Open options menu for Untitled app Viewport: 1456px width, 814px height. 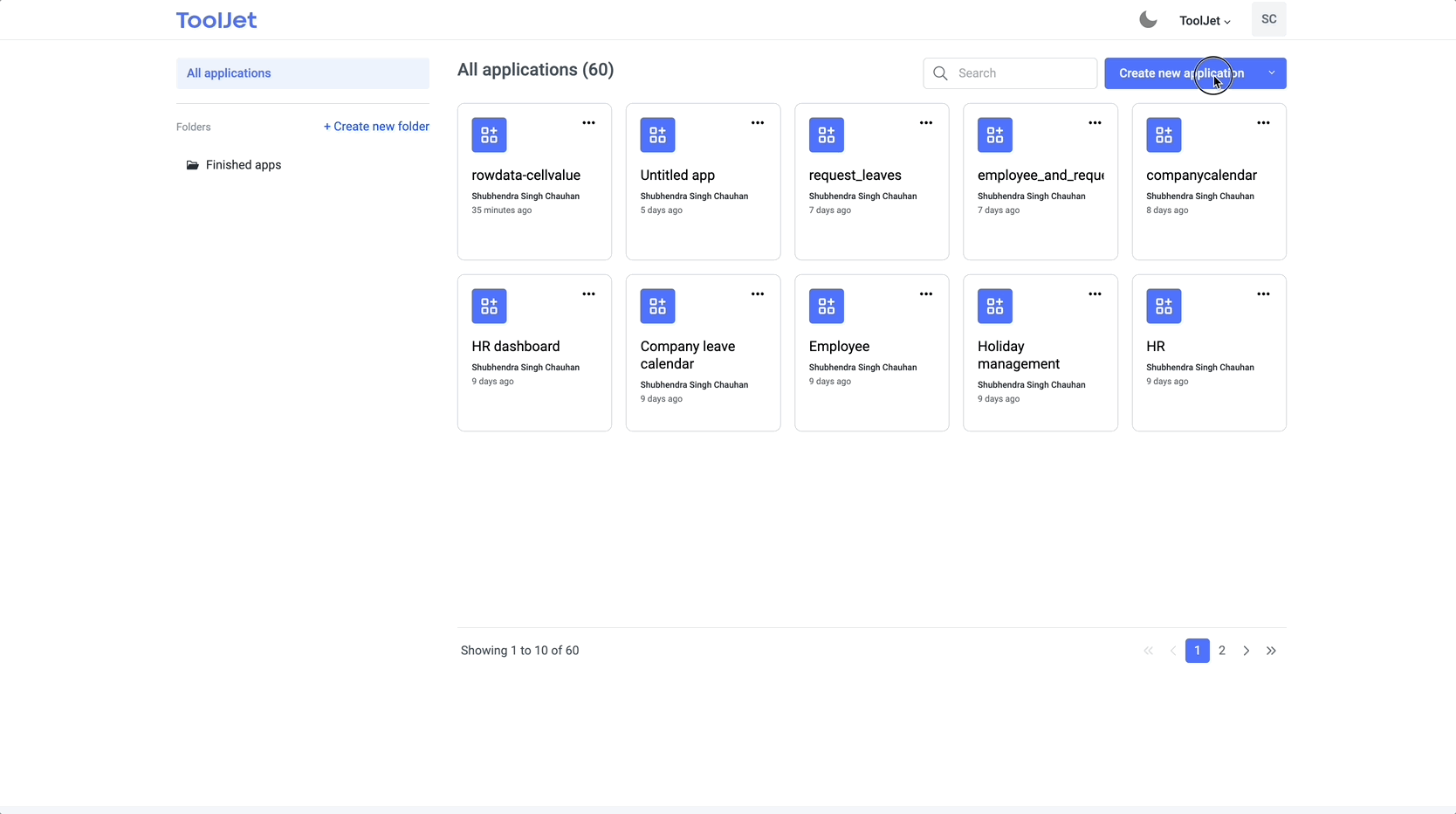coord(758,123)
